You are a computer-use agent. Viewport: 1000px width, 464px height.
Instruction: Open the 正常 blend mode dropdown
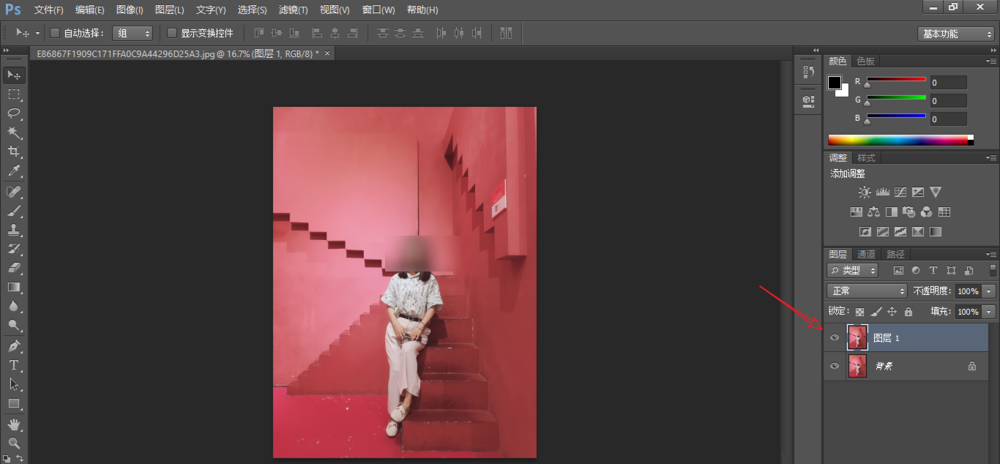pyautogui.click(x=867, y=291)
